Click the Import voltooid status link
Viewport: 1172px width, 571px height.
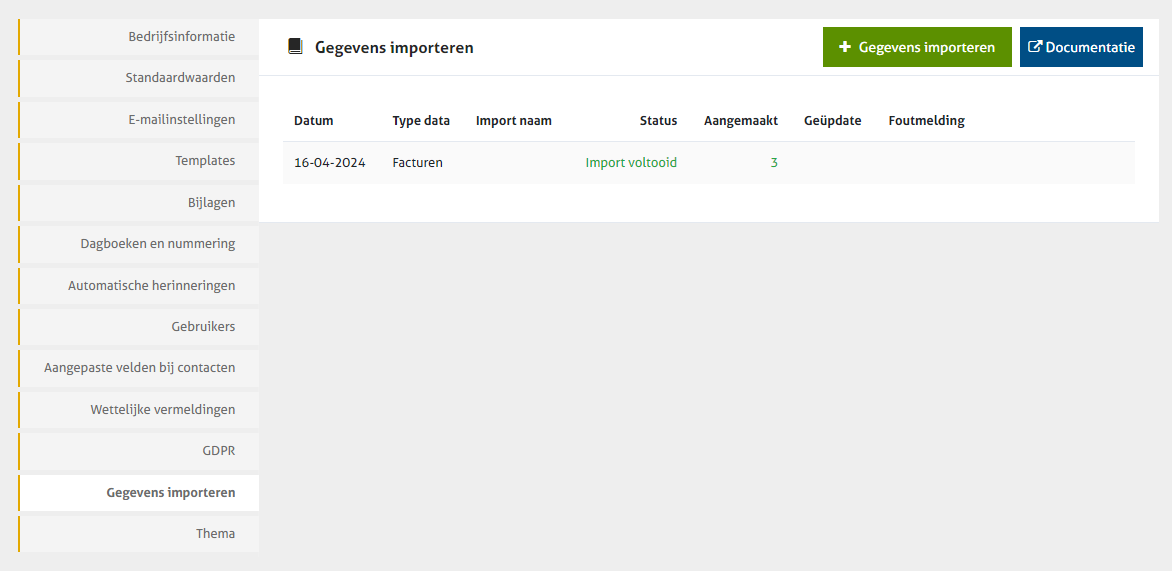point(631,163)
